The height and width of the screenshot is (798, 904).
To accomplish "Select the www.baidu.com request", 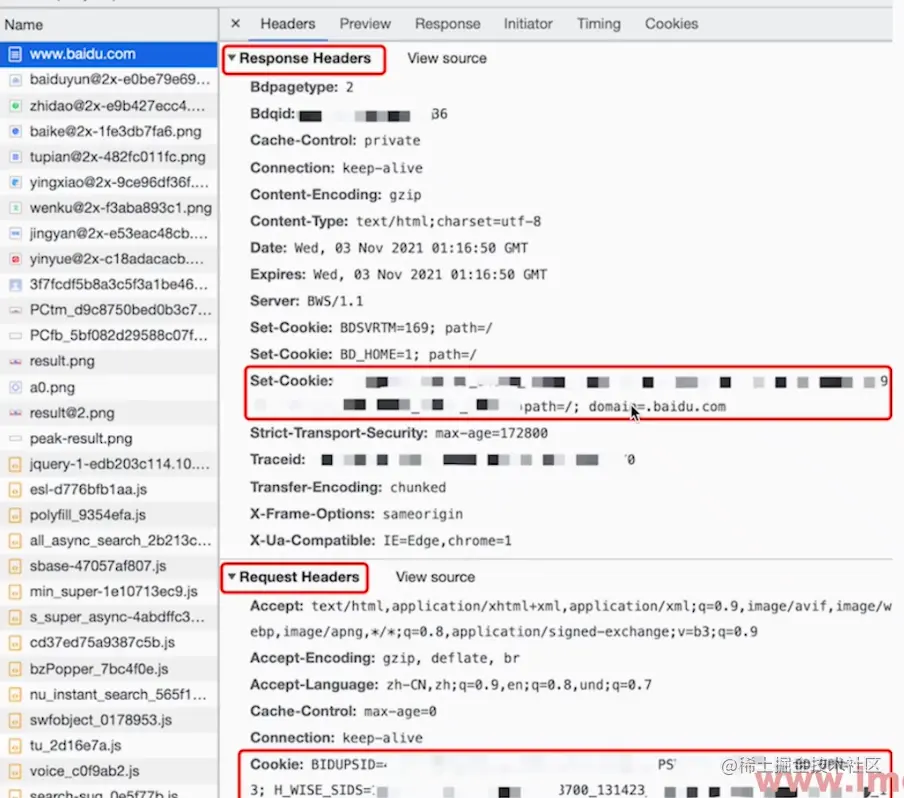I will (109, 54).
